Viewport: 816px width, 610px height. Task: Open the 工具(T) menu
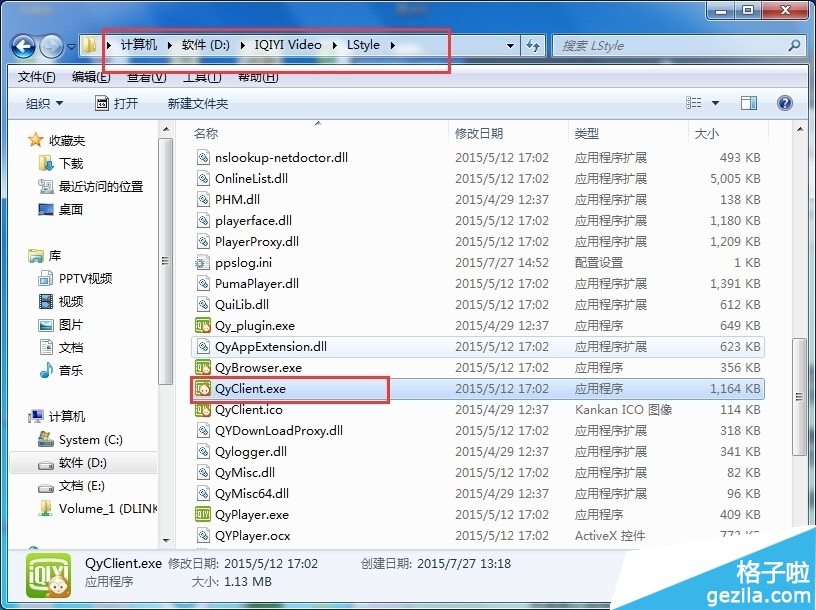202,77
